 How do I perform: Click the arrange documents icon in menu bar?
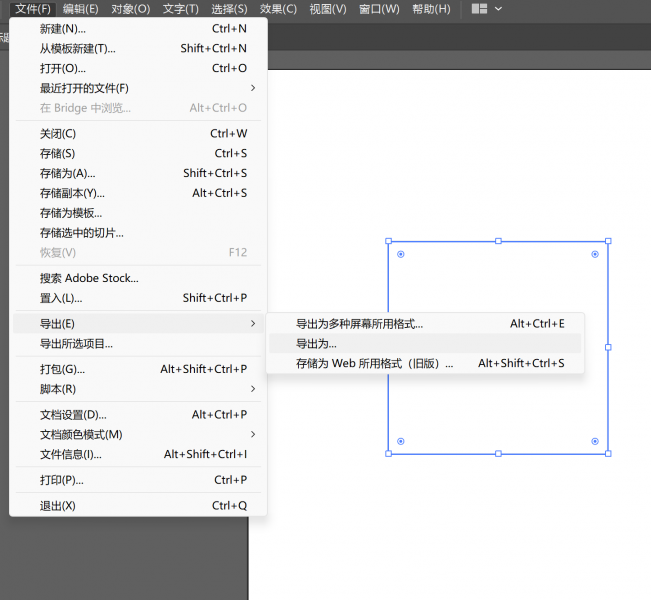(479, 9)
